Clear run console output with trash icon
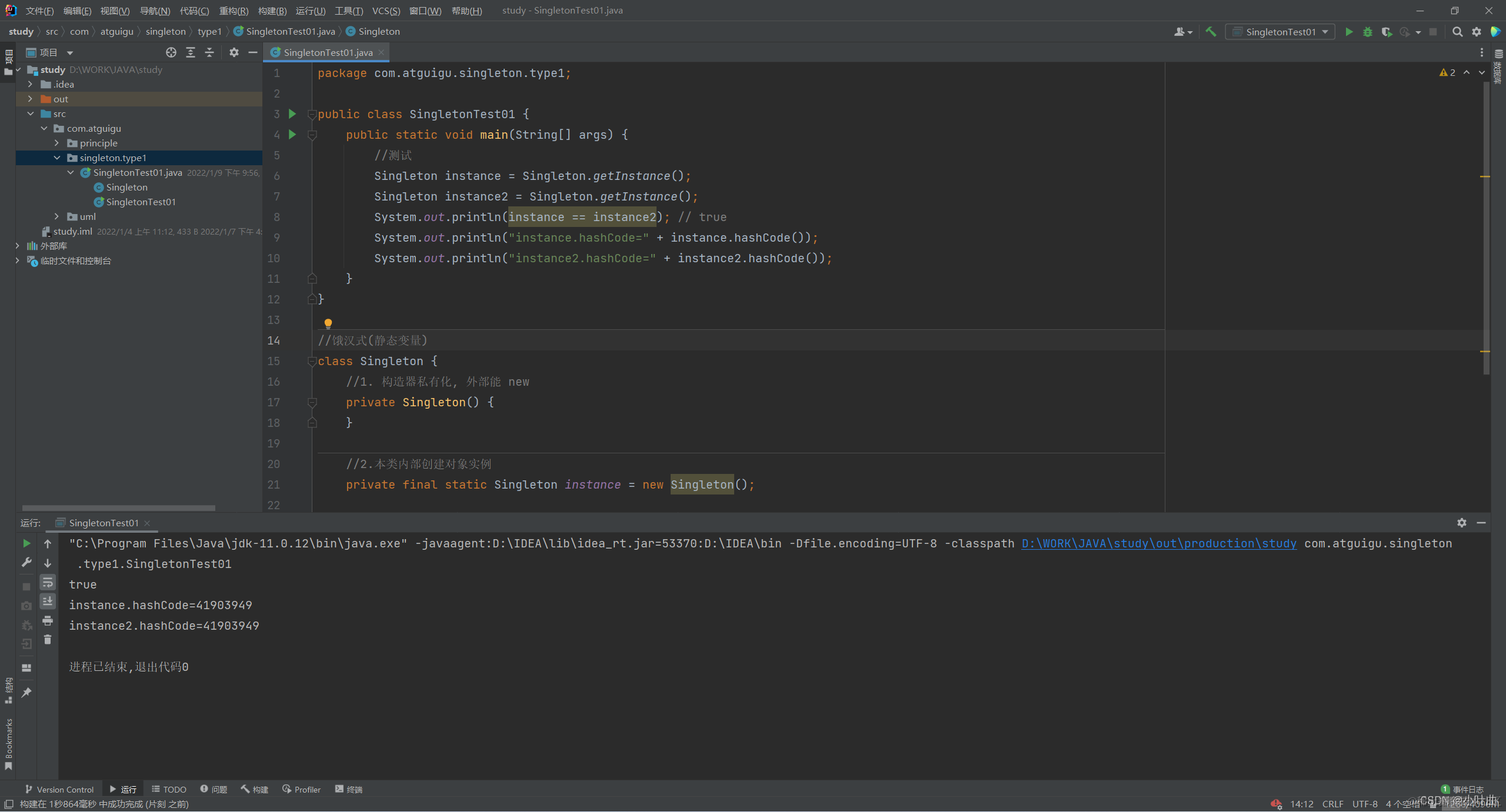The image size is (1506, 812). click(x=48, y=640)
